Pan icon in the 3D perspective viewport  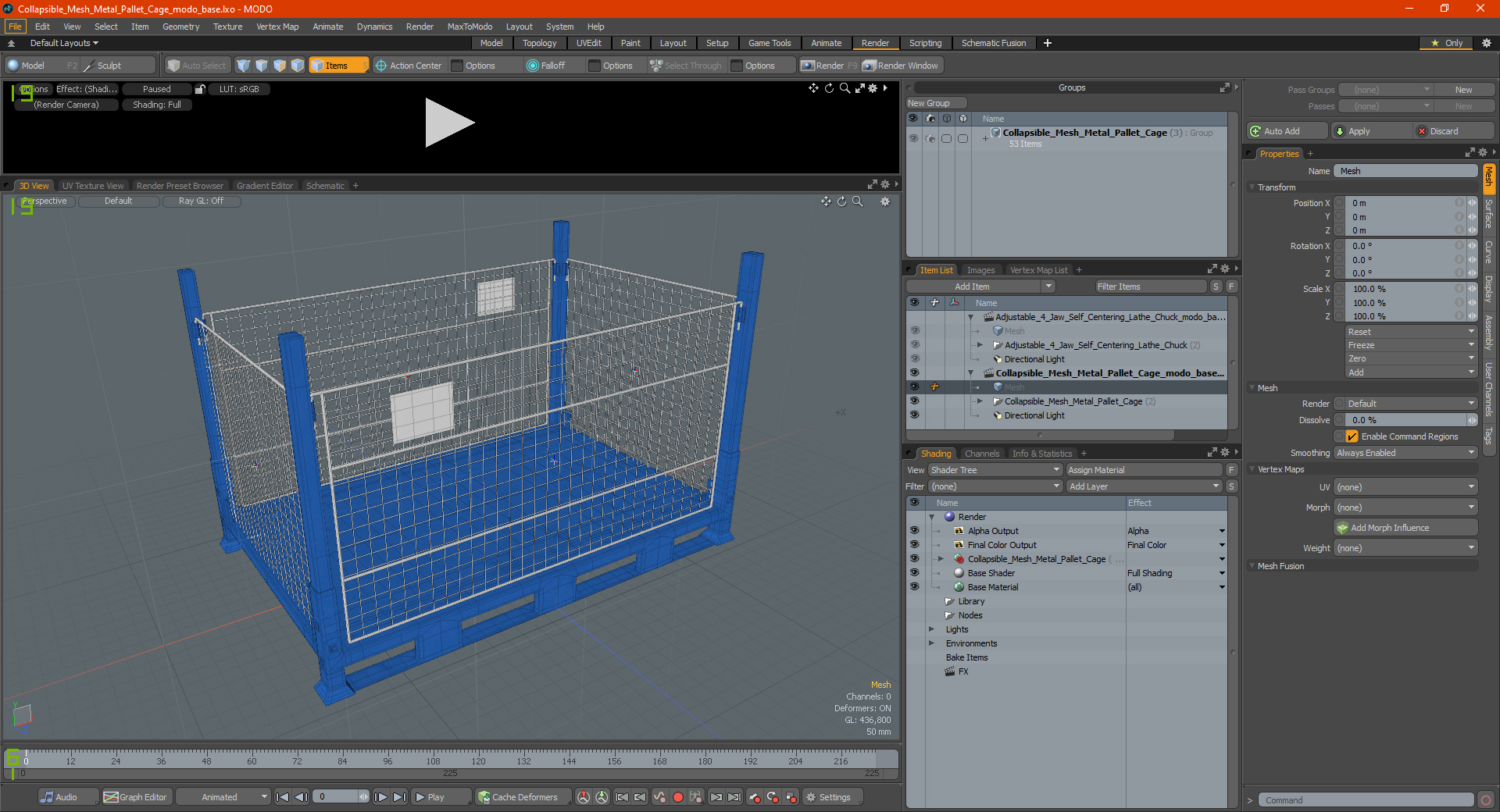coord(826,201)
